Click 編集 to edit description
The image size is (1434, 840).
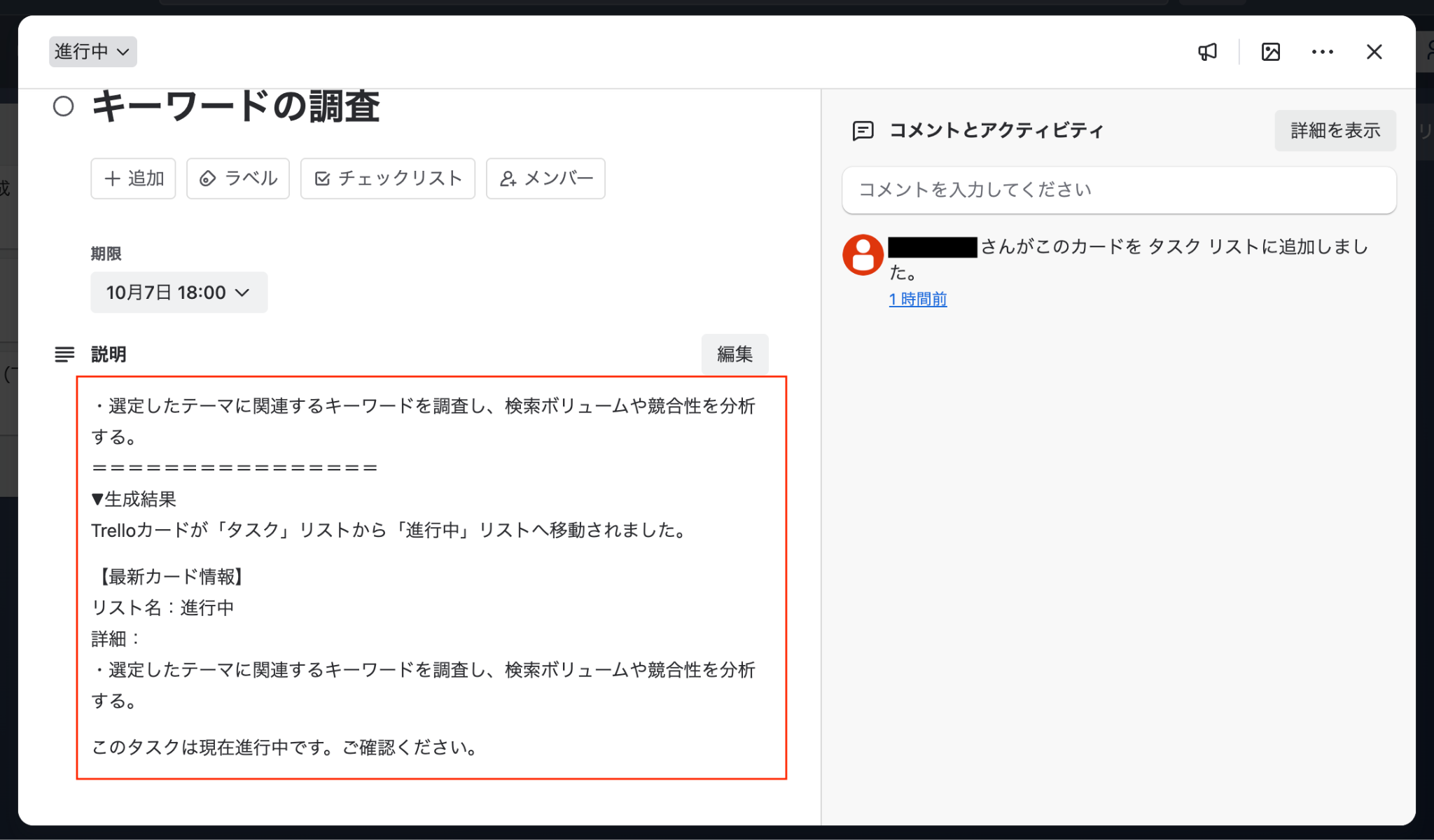[x=735, y=354]
